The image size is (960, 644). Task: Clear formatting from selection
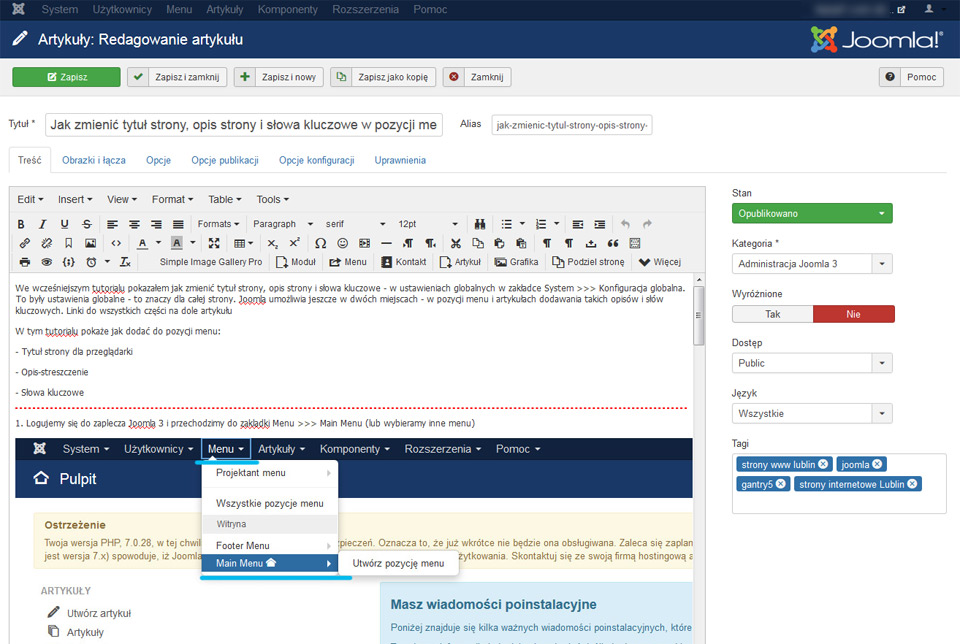click(x=125, y=262)
